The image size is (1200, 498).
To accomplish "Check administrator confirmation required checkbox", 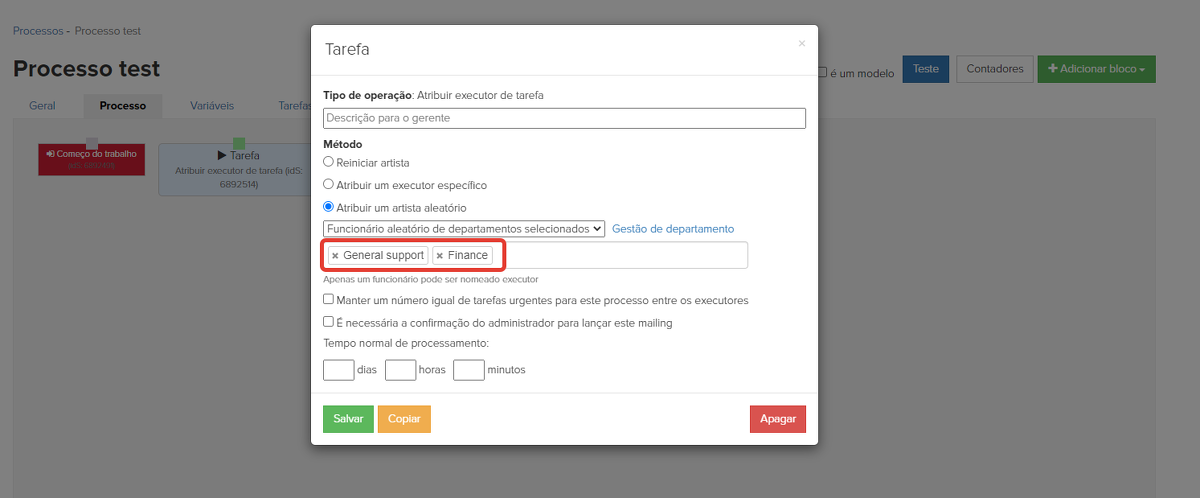I will click(x=328, y=323).
